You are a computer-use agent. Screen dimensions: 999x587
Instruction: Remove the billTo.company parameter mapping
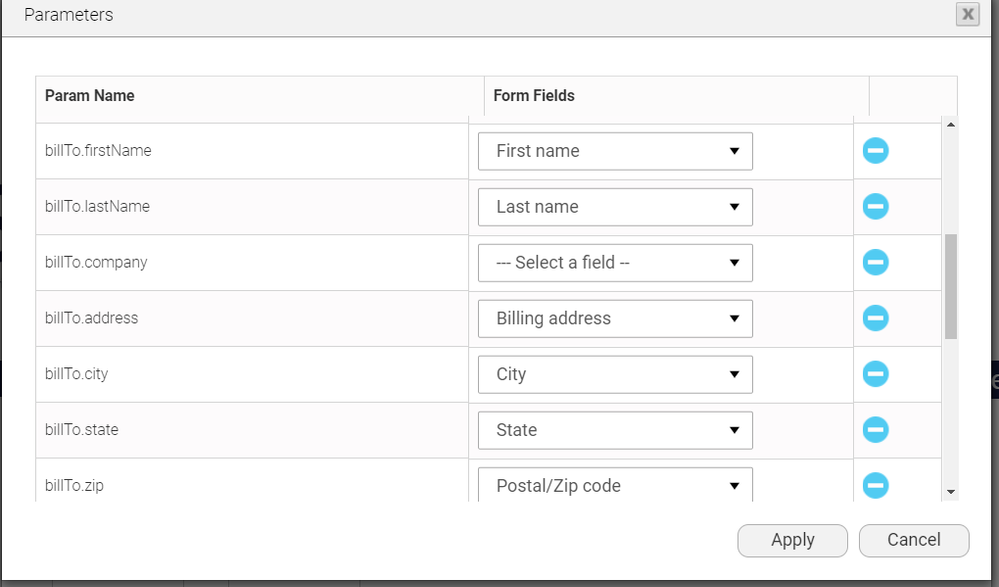click(875, 262)
